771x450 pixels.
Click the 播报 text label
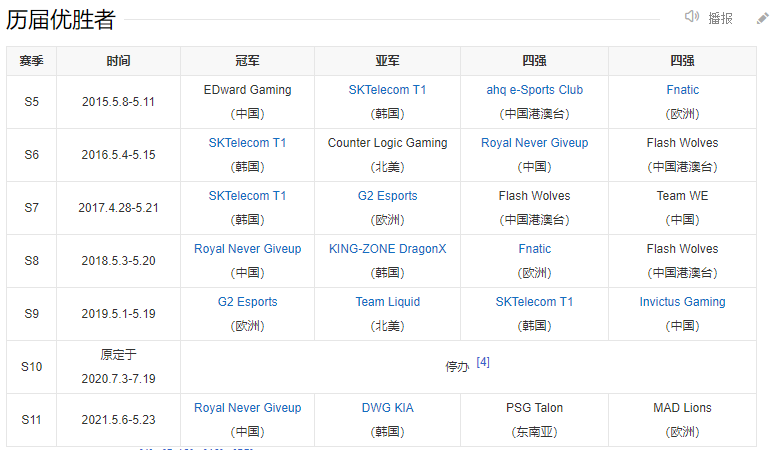(720, 18)
